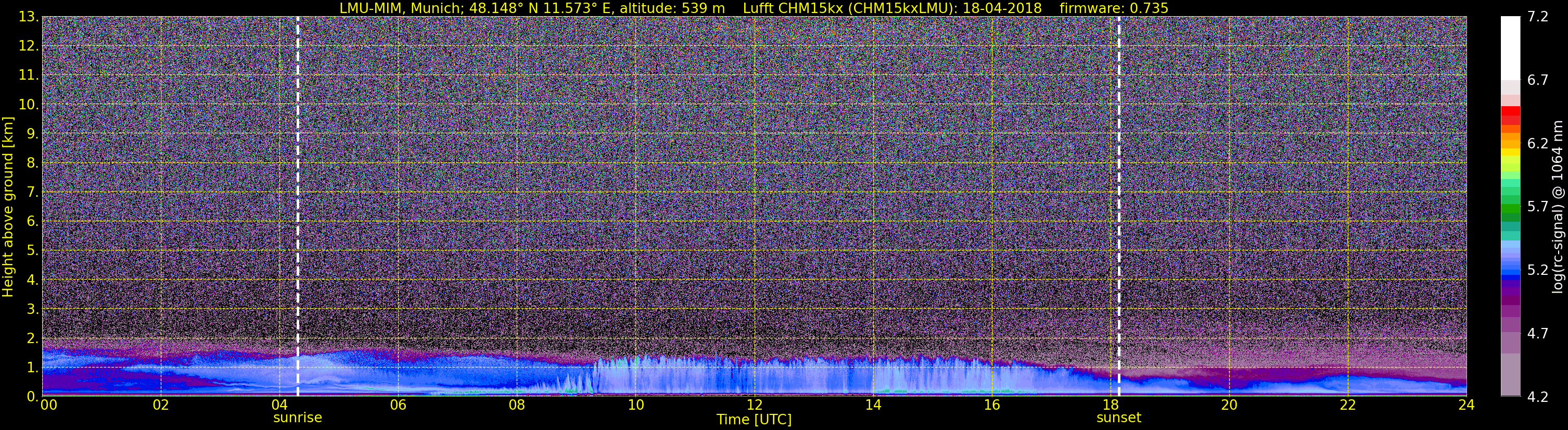Image resolution: width=1568 pixels, height=430 pixels.
Task: Click the '12' time axis tick label
Action: click(754, 405)
